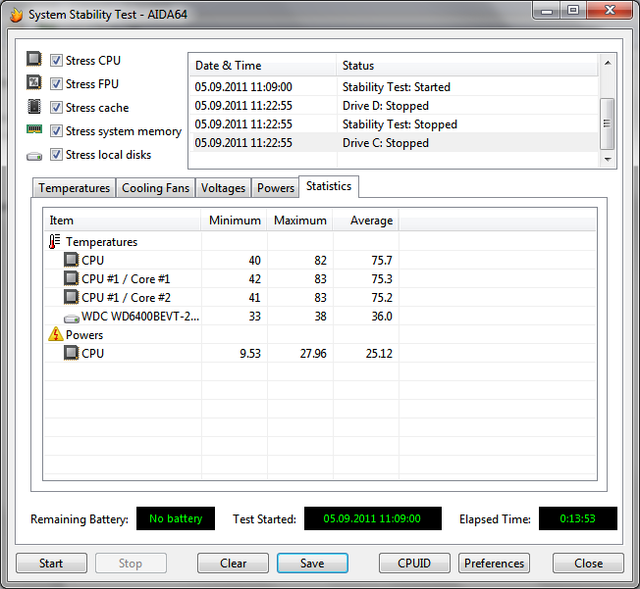Toggle the Stress cache checkbox

tap(56, 107)
